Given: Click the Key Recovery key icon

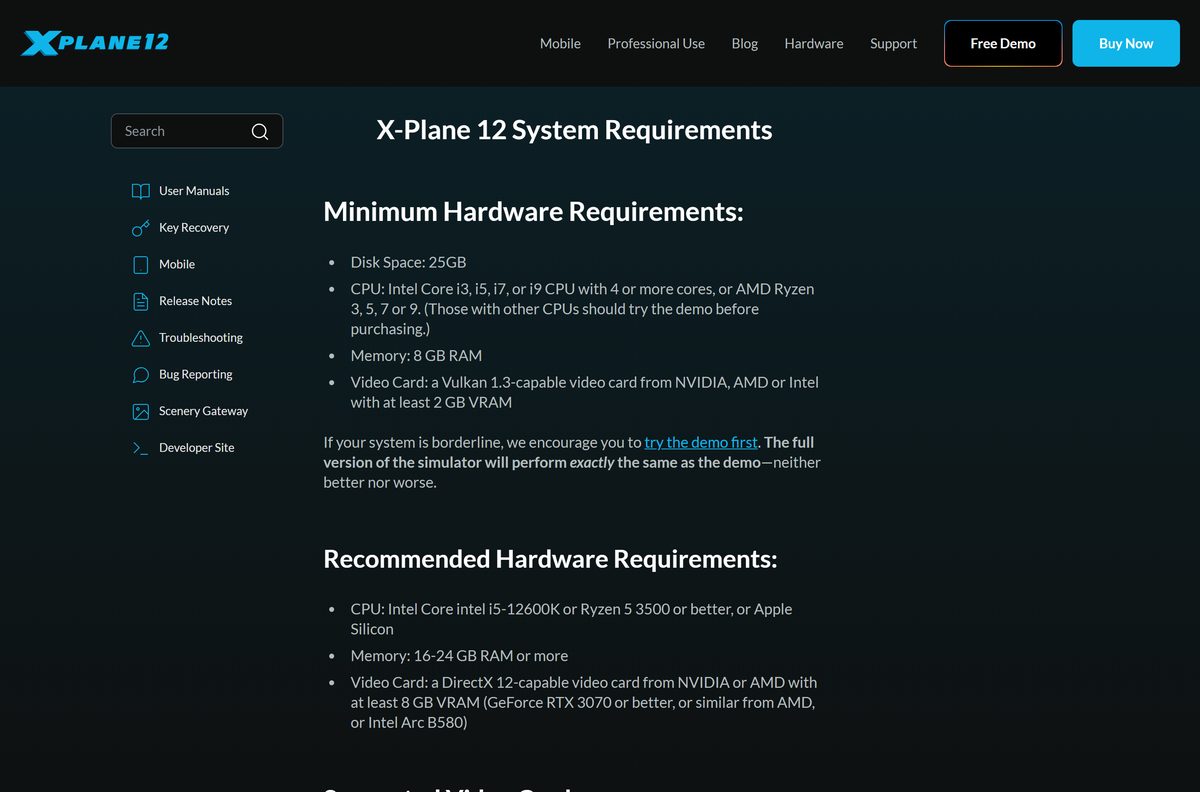Looking at the screenshot, I should [141, 228].
